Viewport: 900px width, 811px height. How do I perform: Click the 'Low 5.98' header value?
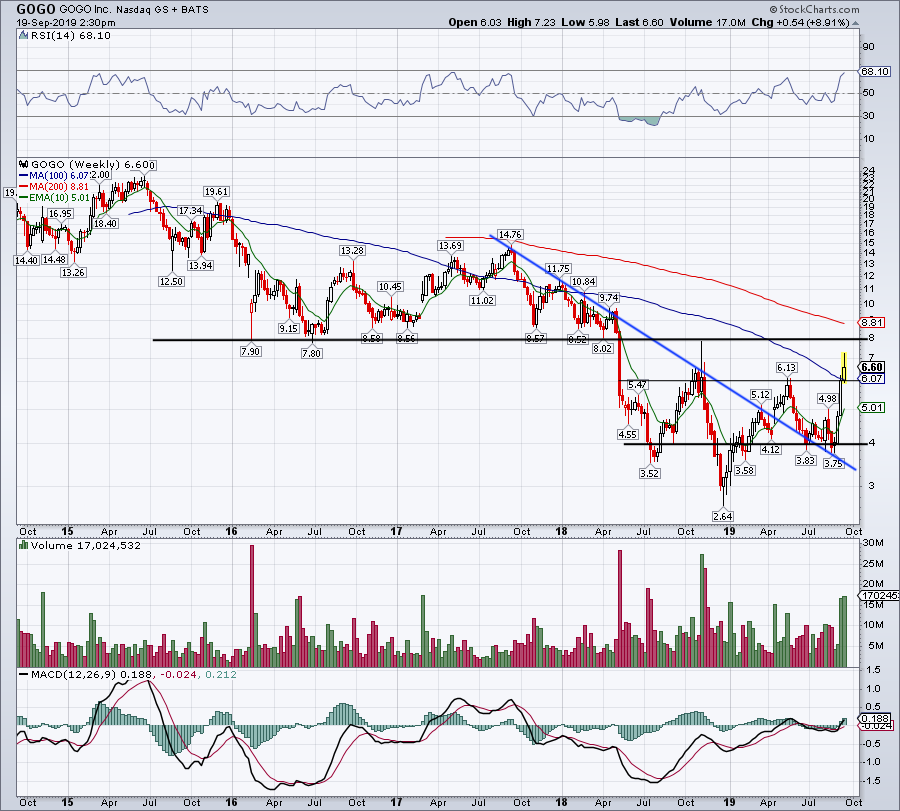tap(585, 22)
